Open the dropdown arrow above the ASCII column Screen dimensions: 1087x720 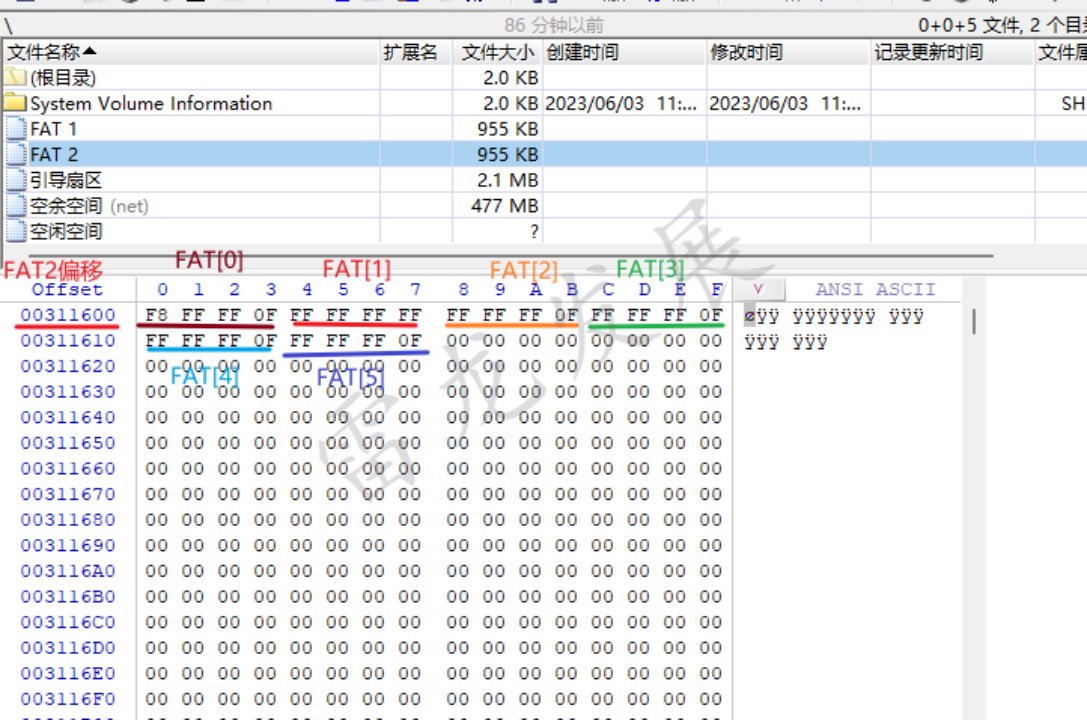(759, 289)
